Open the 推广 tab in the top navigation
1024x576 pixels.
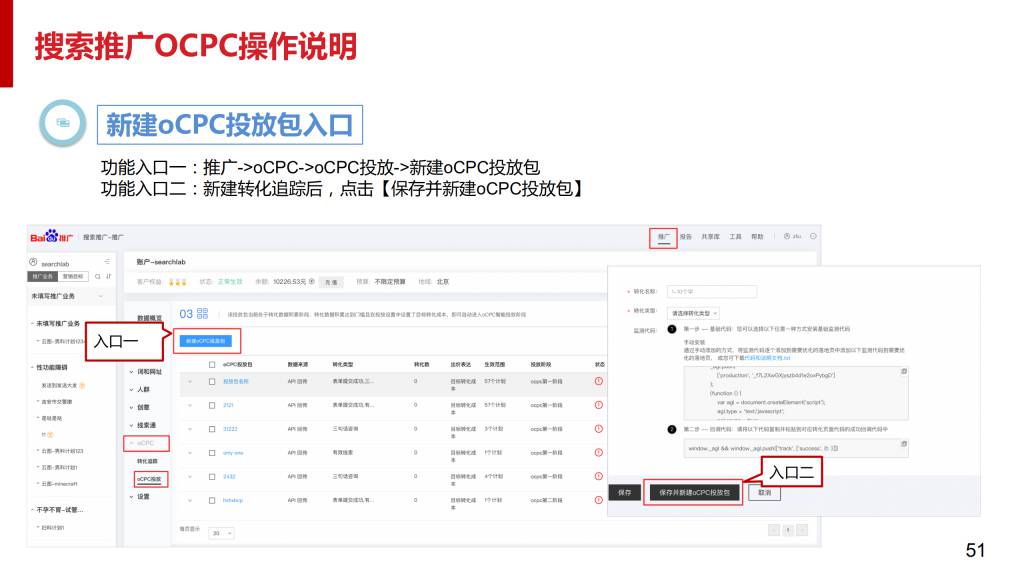point(663,238)
